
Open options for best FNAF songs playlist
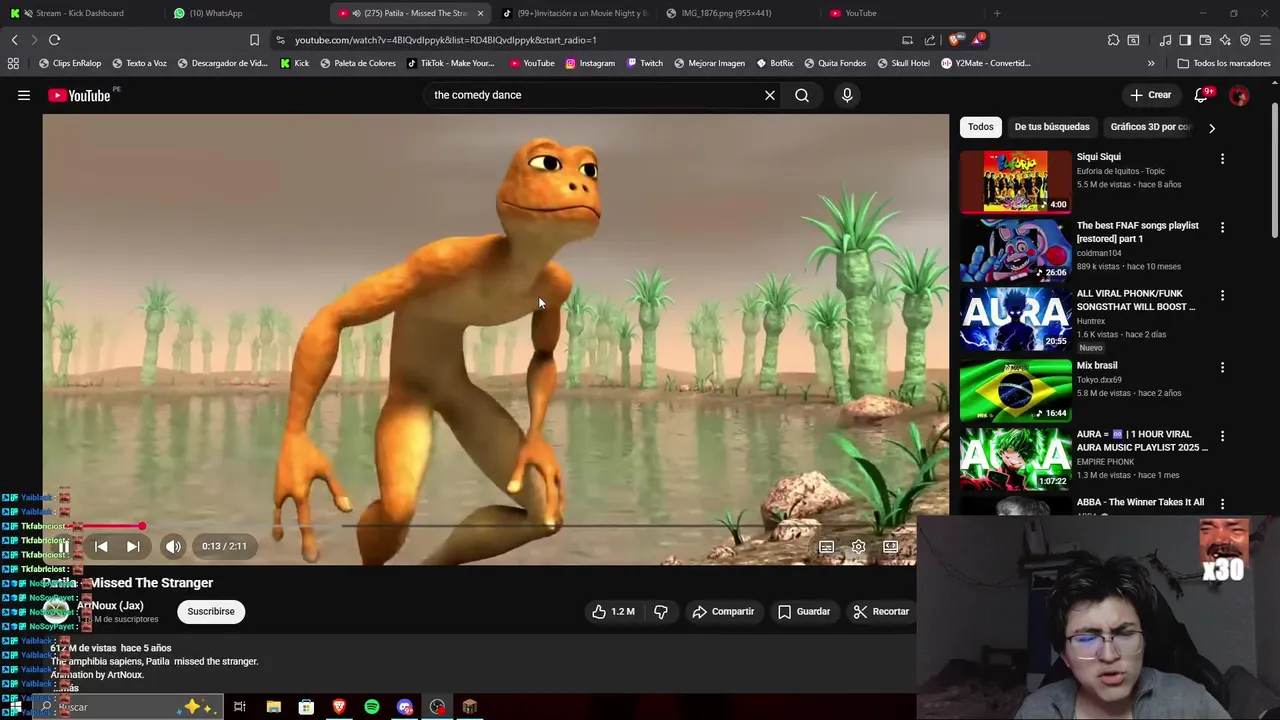[x=1222, y=228]
